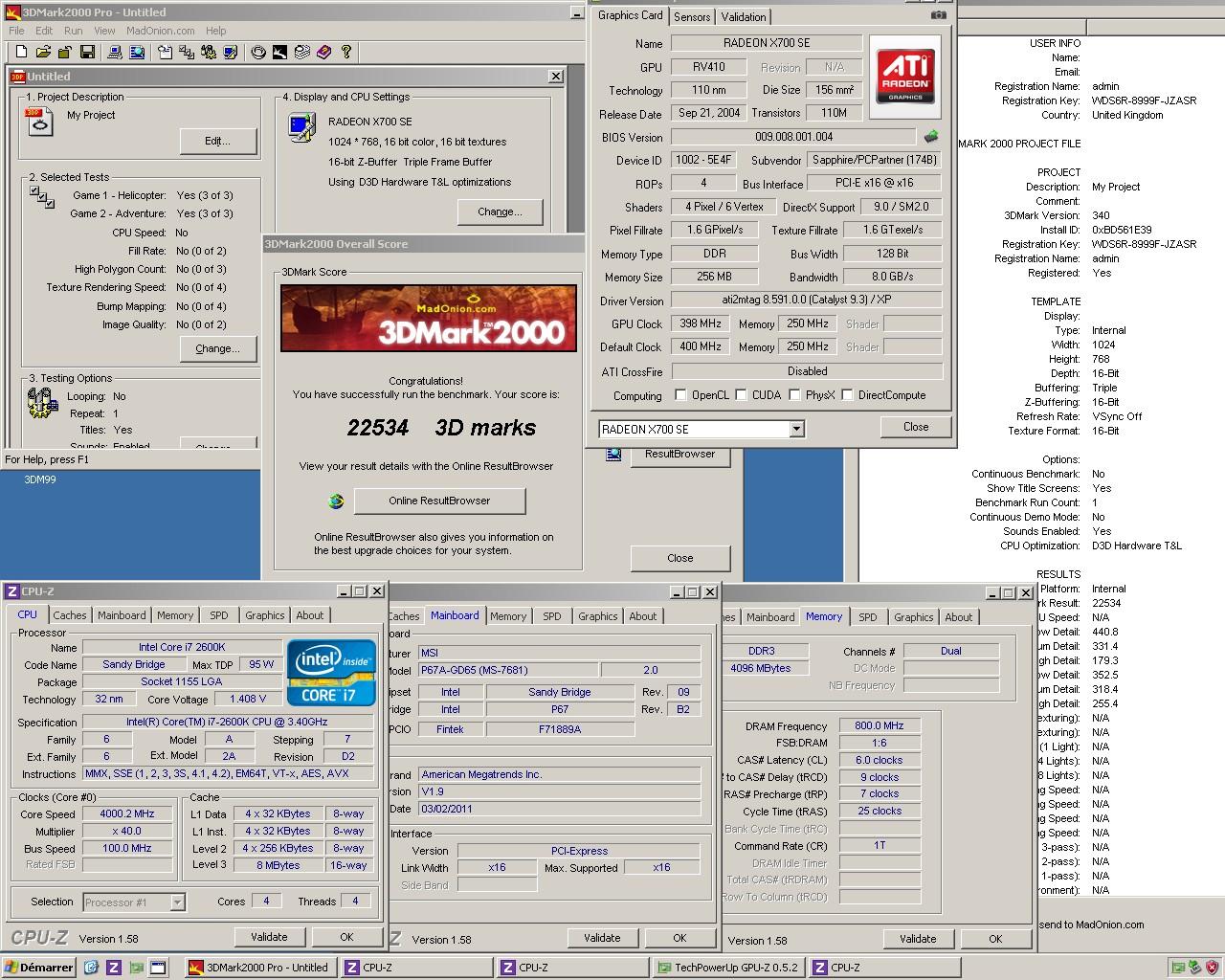This screenshot has width=1225, height=980.
Task: Click OK in the CPU-Z Memory window
Action: point(995,939)
